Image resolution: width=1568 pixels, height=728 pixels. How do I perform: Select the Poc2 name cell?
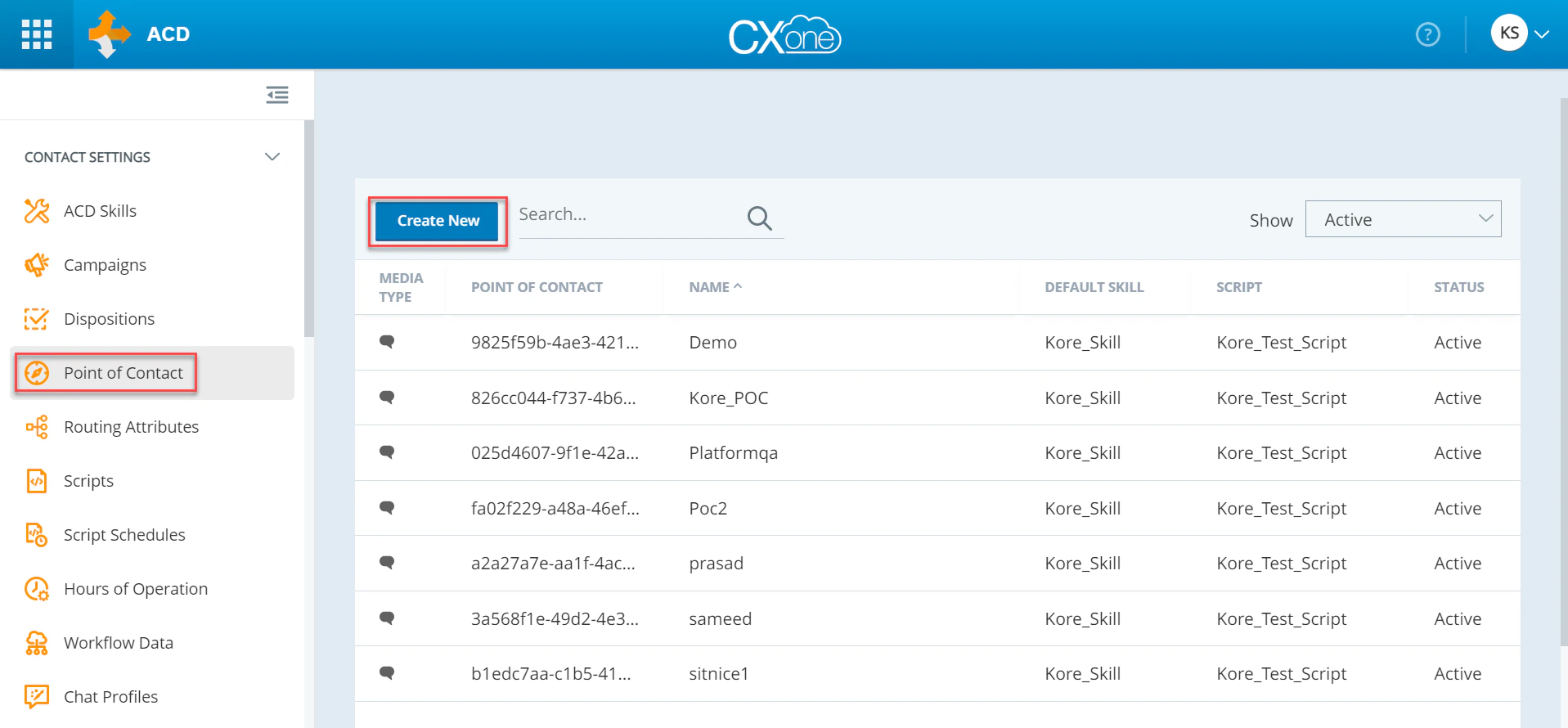[x=708, y=509]
